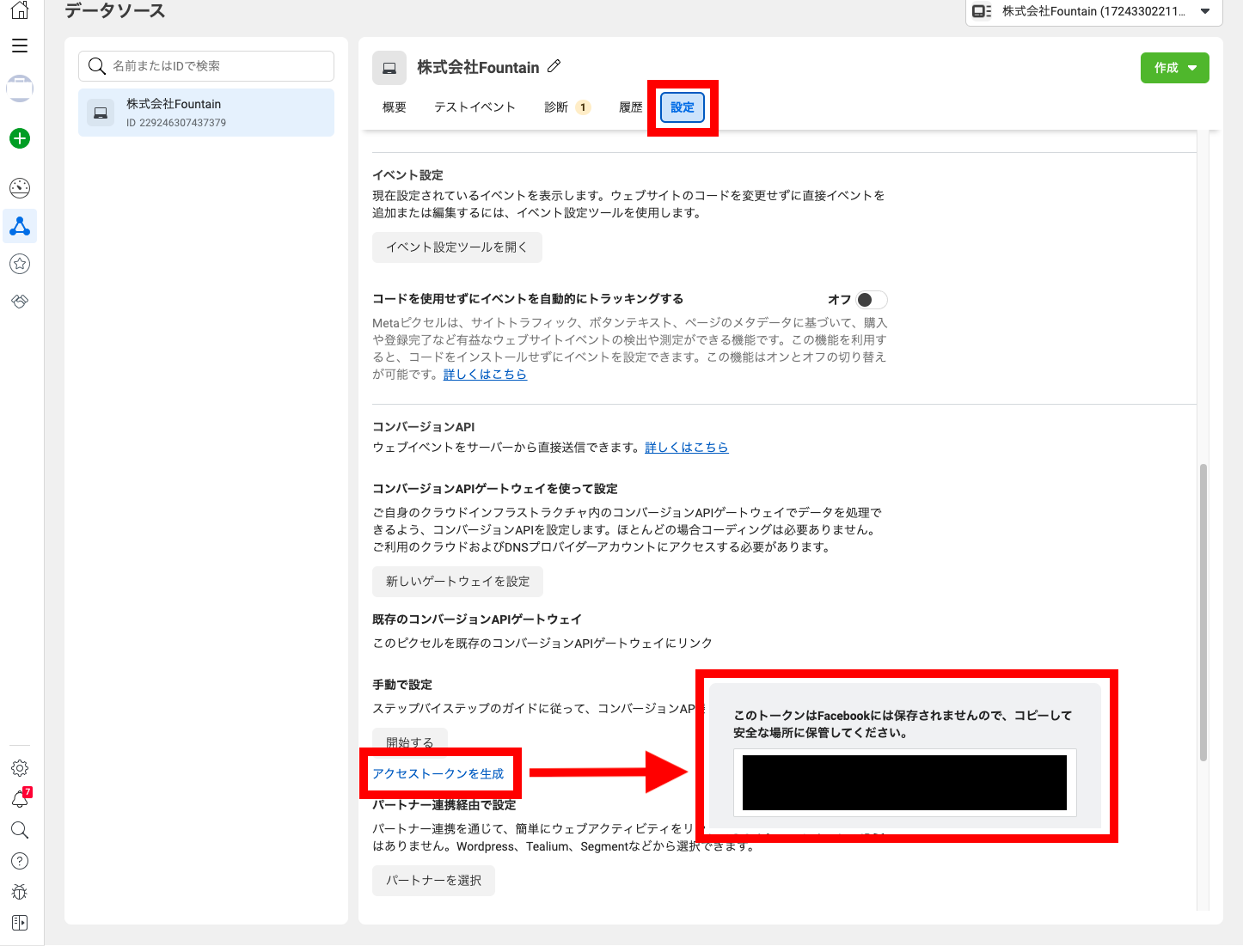The image size is (1243, 952).
Task: Click the pencil edit name icon
Action: click(554, 66)
